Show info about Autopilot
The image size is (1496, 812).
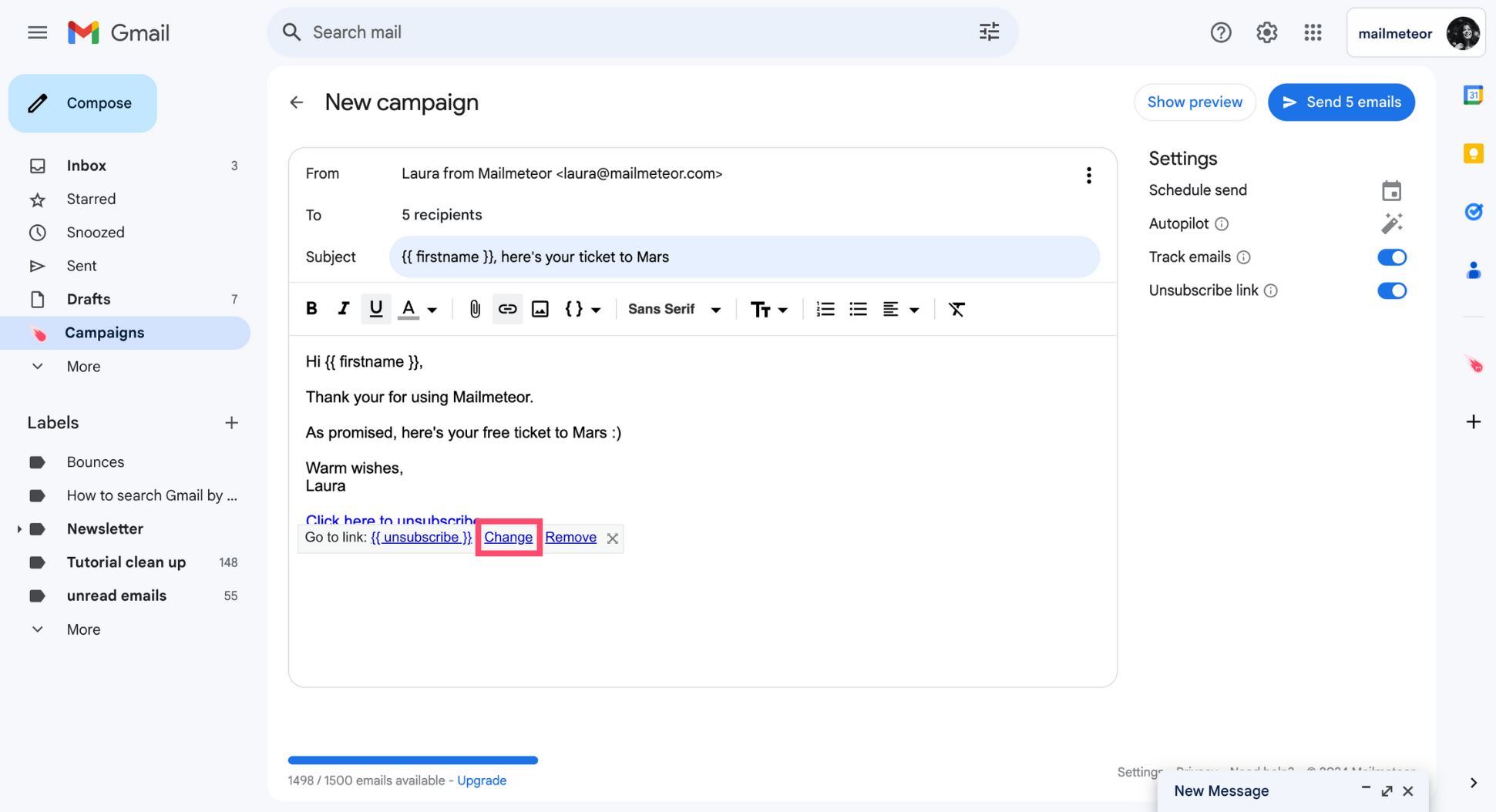click(1222, 224)
